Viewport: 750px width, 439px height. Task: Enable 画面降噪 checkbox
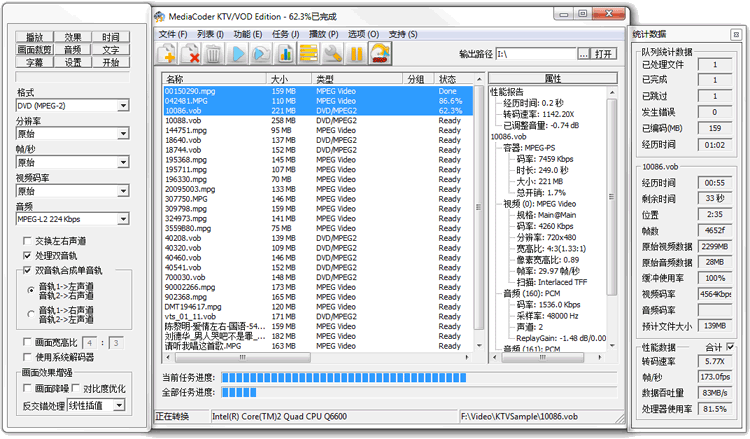tap(27, 388)
